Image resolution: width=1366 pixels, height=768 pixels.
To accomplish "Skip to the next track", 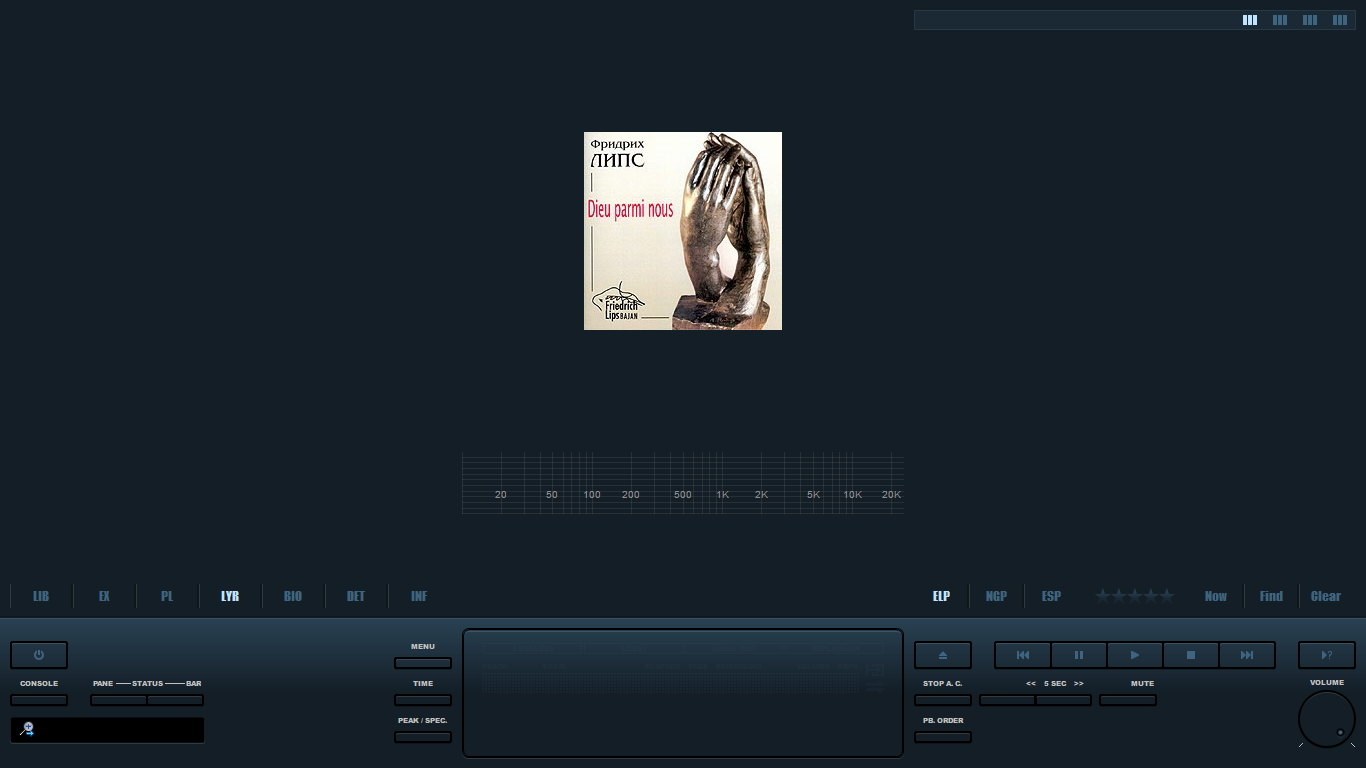I will click(x=1247, y=655).
